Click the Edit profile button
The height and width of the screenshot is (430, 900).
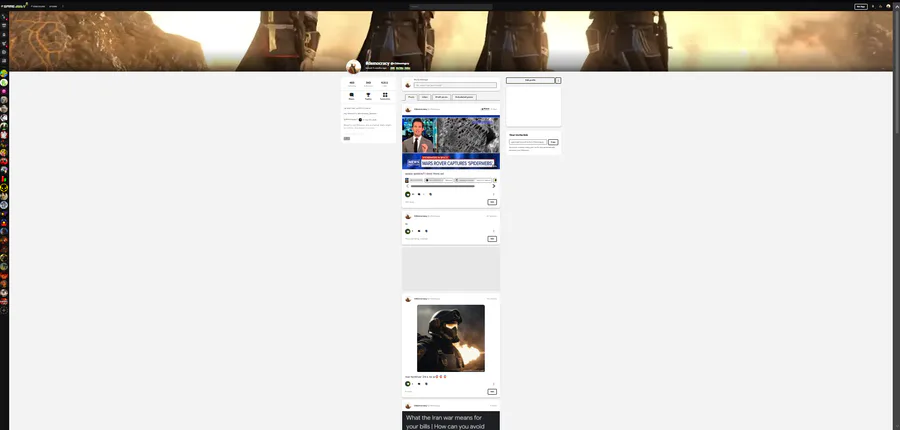(530, 80)
